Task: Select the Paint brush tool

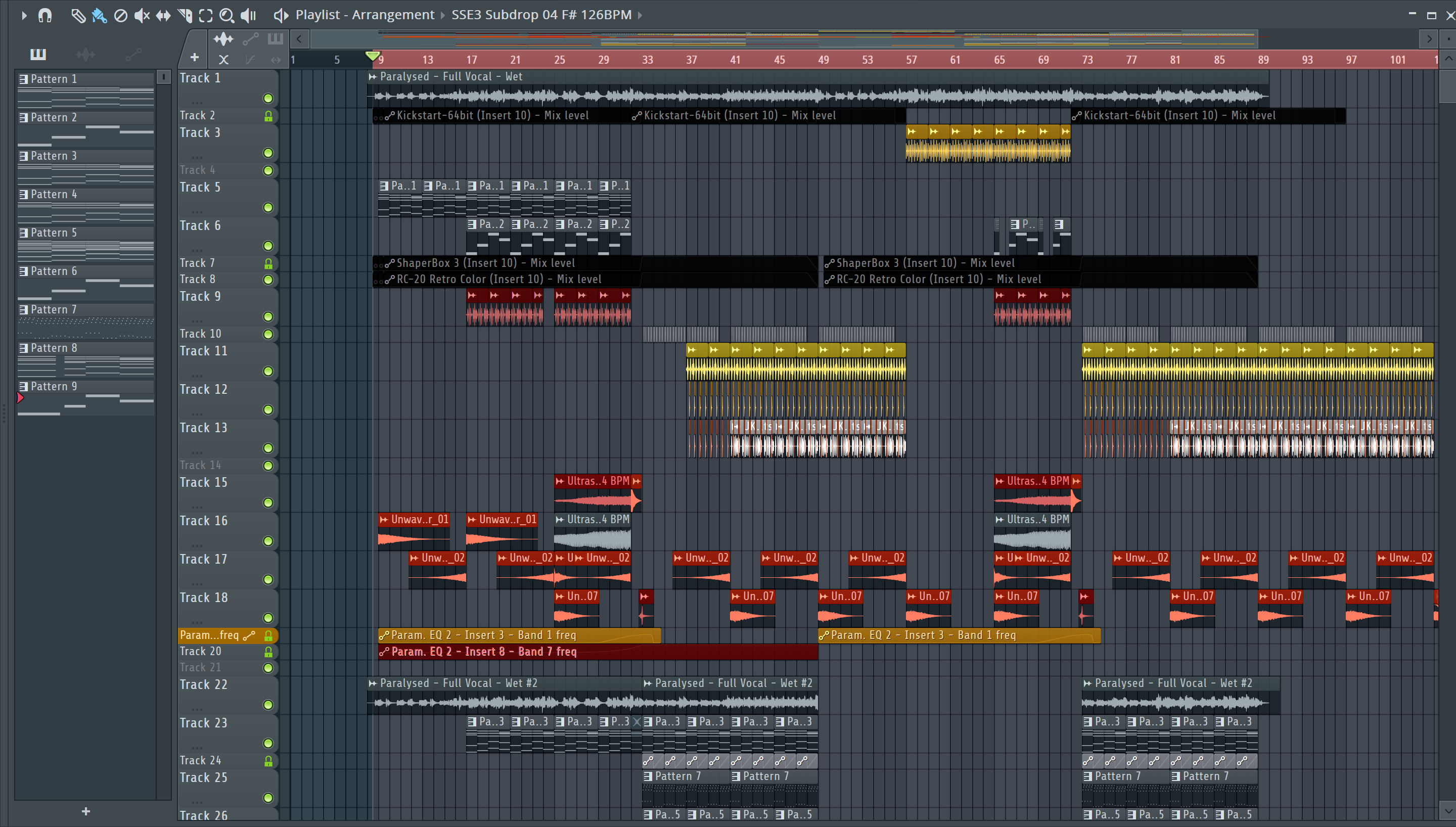Action: [x=100, y=15]
